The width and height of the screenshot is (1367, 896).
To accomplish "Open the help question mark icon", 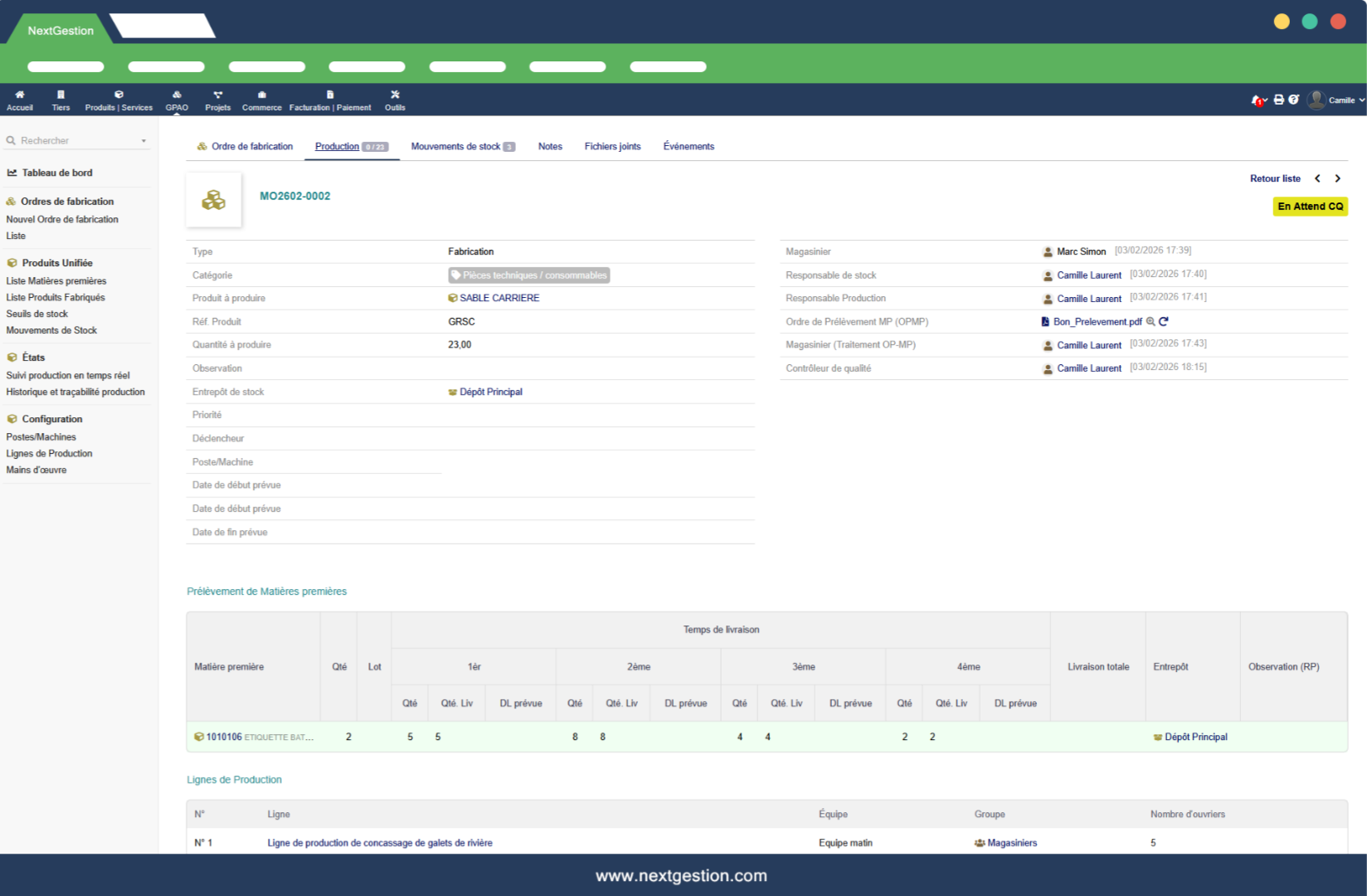I will 1293,100.
